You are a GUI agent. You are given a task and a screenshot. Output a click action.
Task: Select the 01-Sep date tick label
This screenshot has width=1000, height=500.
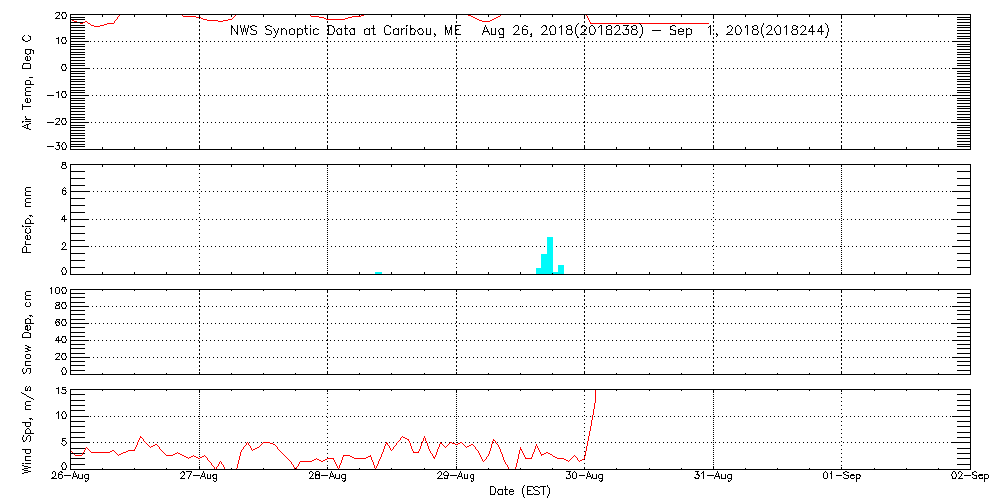tap(842, 477)
